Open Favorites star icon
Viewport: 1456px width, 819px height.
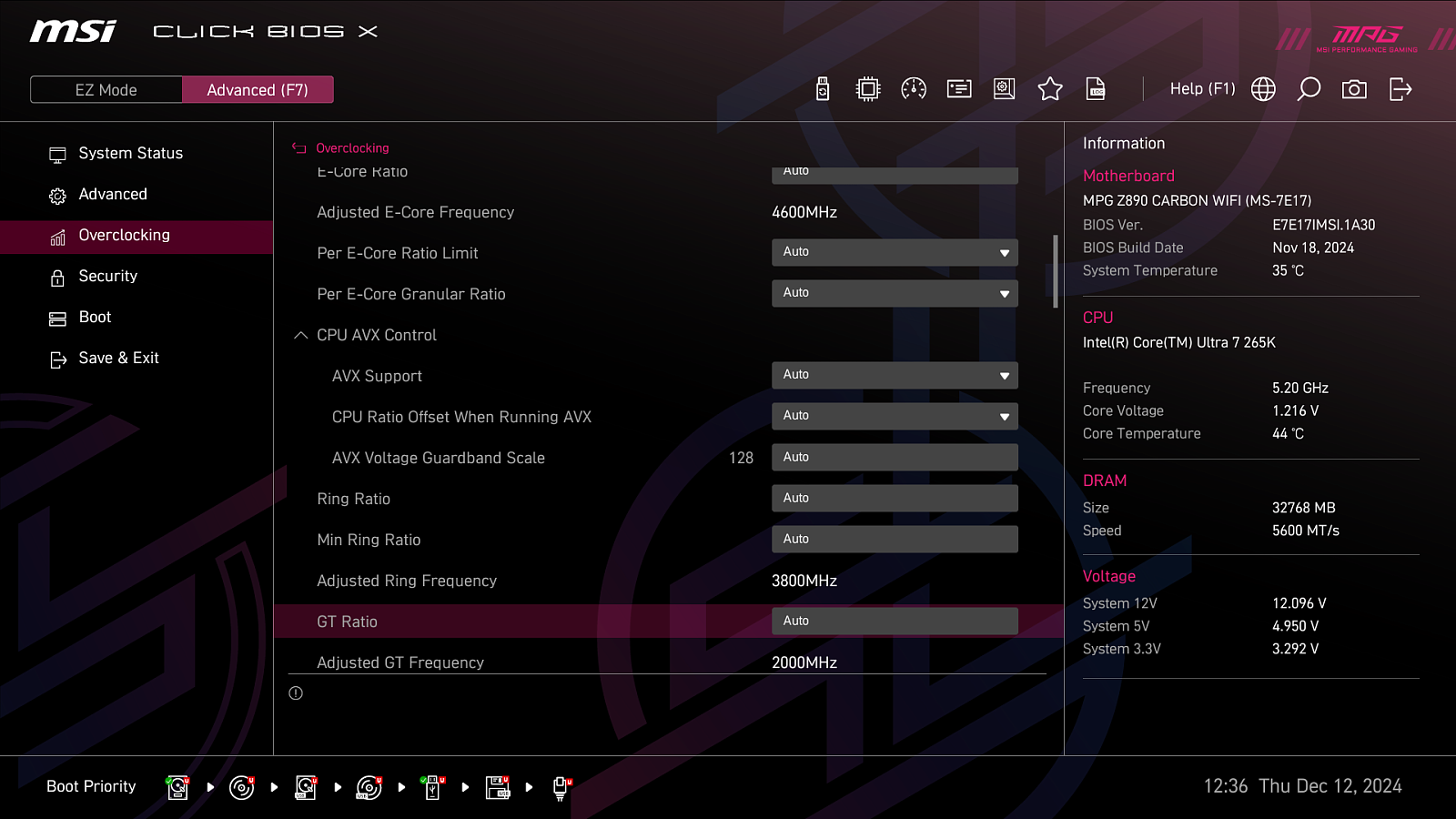click(x=1050, y=89)
